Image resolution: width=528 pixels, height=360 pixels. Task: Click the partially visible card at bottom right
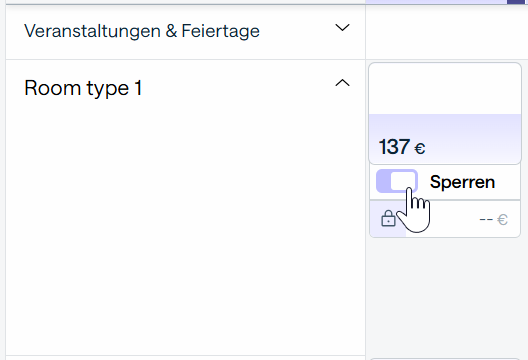point(445,359)
